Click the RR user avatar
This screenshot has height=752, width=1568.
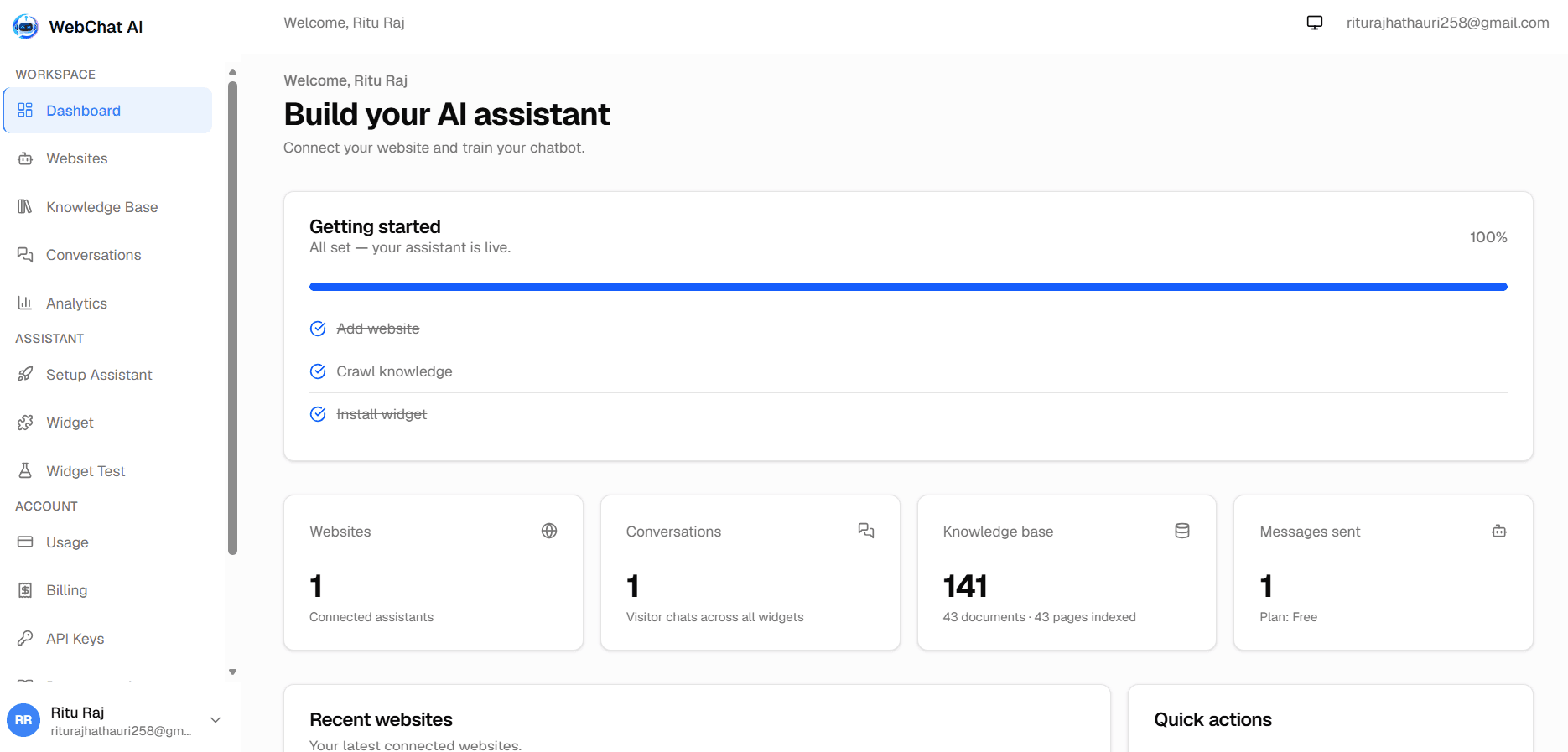click(23, 720)
